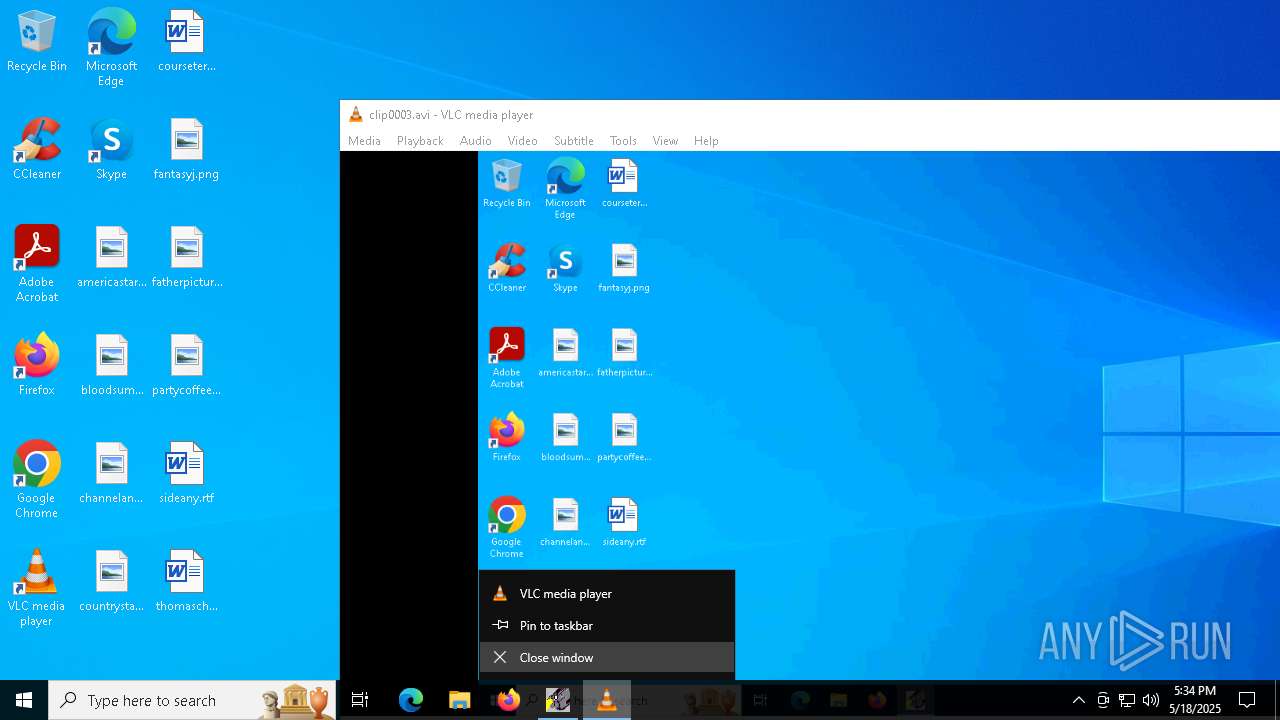
Task: Select the Skype desktop shortcut
Action: [x=111, y=150]
